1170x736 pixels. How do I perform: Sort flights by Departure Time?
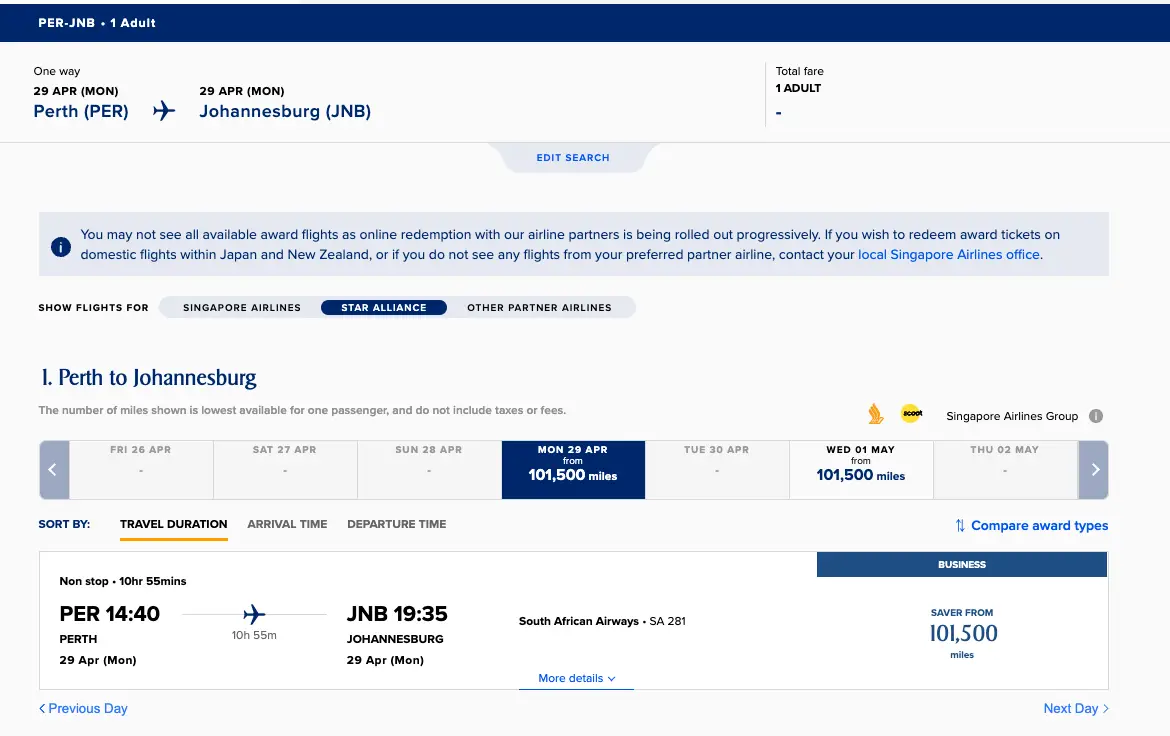[396, 524]
